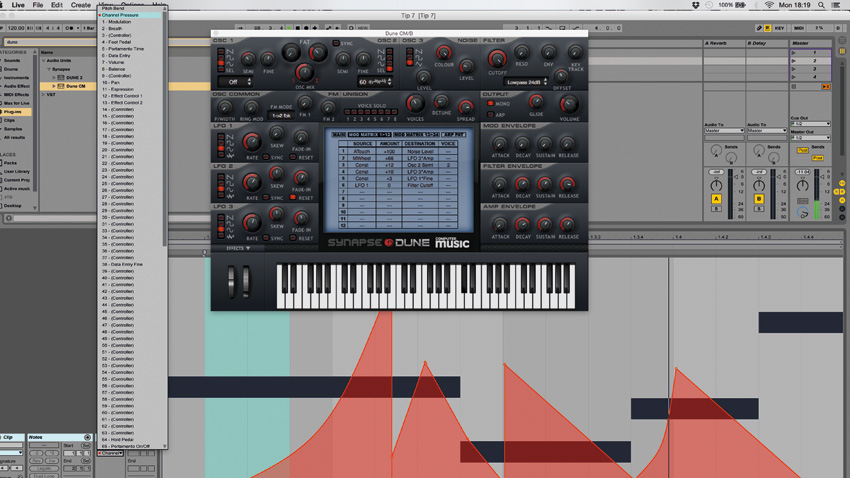Solo return track A
The image size is (850, 478).
(716, 209)
